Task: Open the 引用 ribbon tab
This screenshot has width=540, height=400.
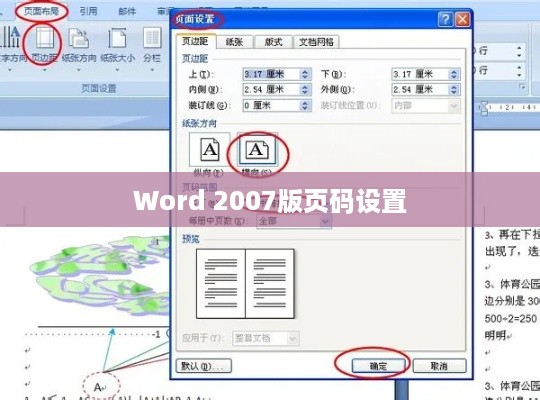Action: coord(89,11)
